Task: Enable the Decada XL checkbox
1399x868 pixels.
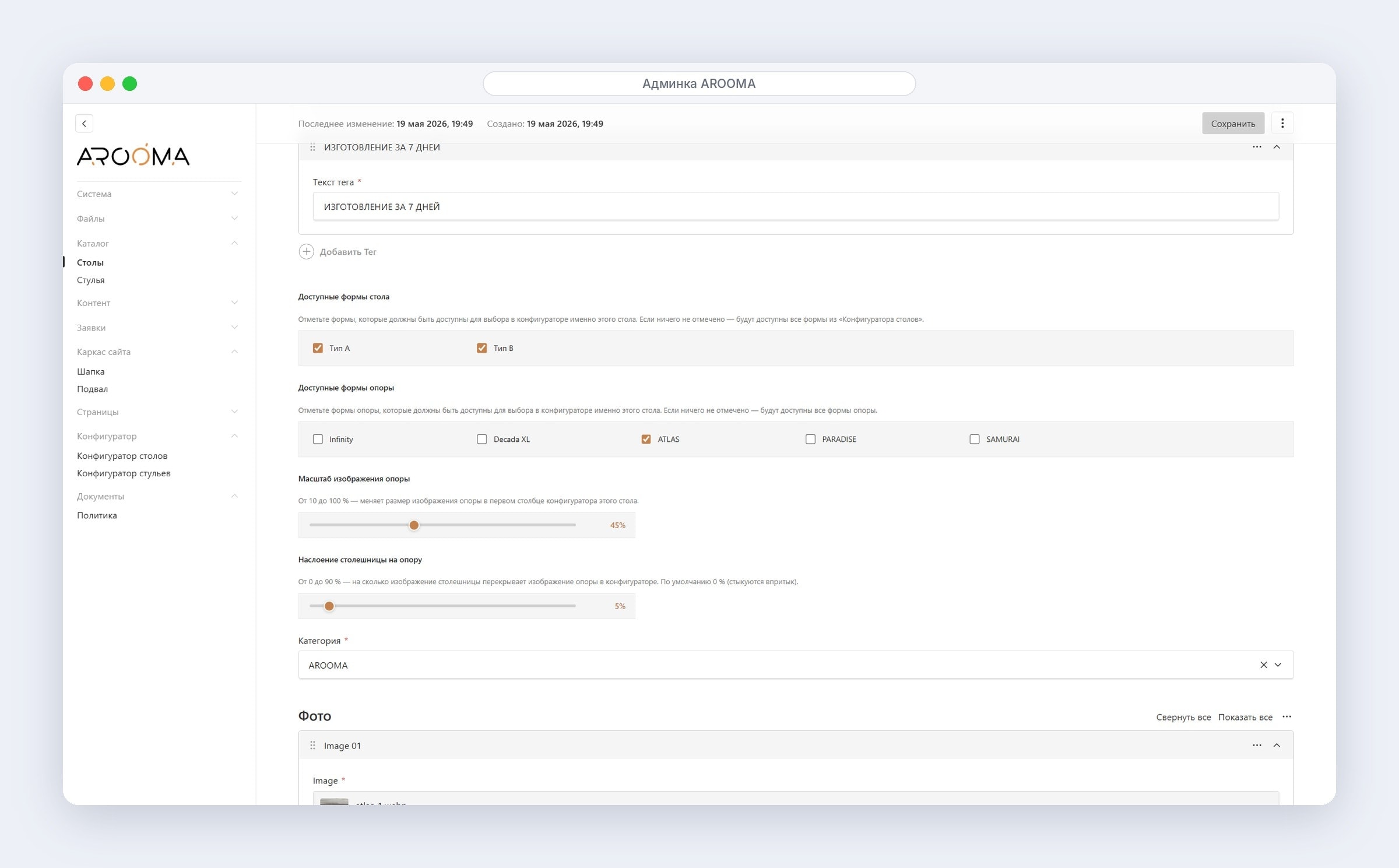Action: (x=481, y=439)
